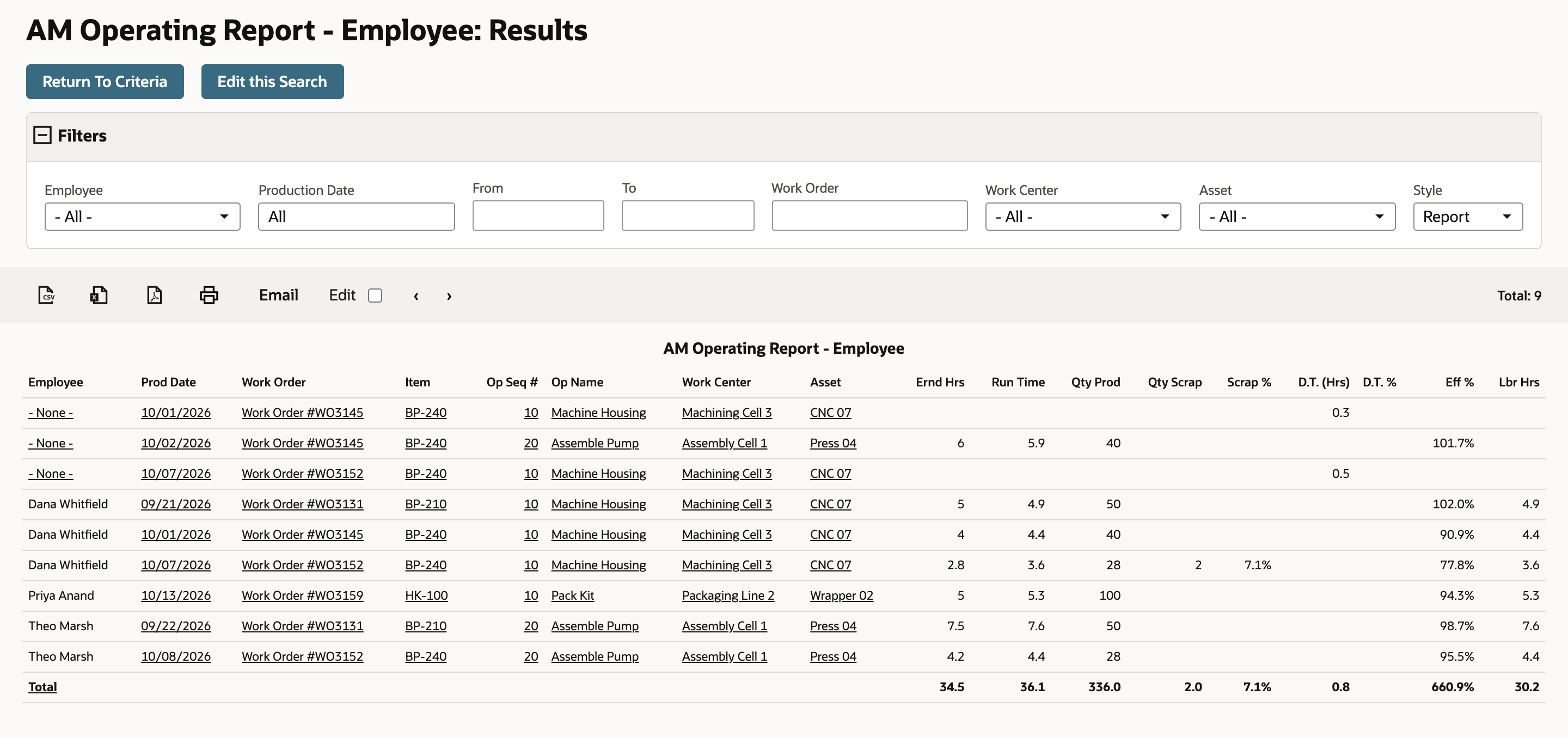Export results to Excel spreadsheet

[x=99, y=295]
